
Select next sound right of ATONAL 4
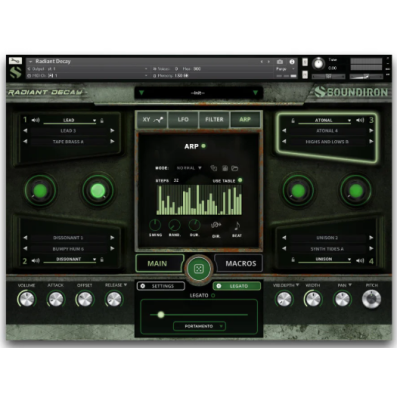[371, 131]
